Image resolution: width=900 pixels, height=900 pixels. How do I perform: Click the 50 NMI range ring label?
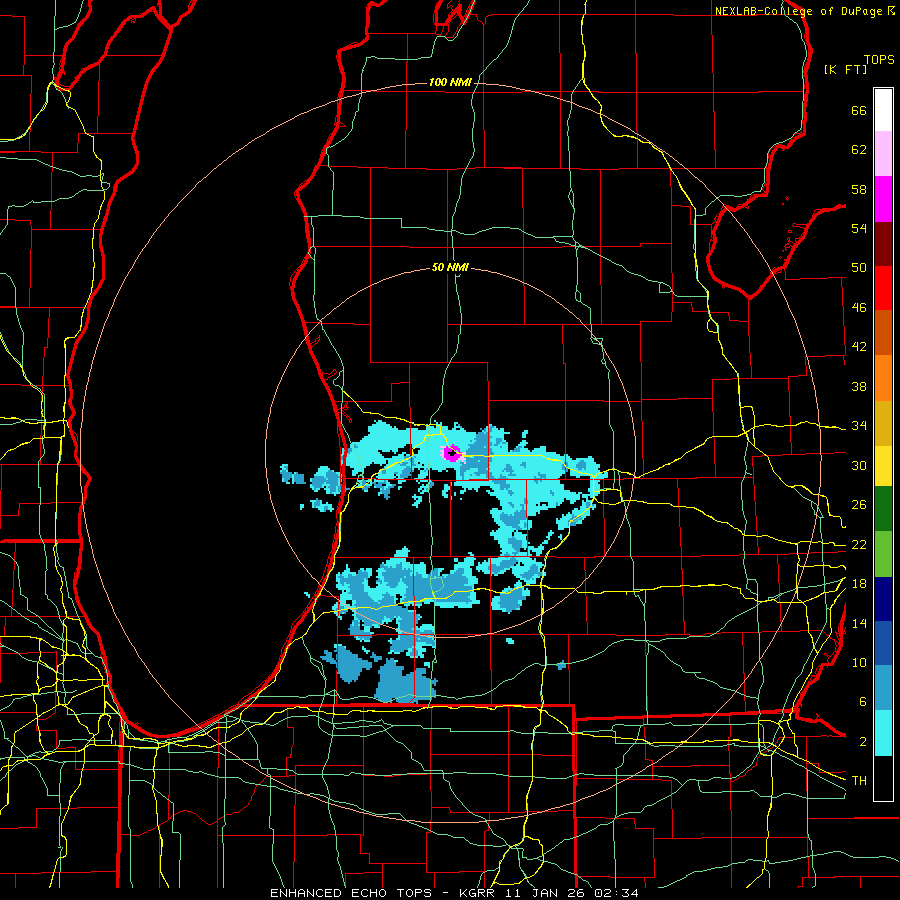click(450, 267)
